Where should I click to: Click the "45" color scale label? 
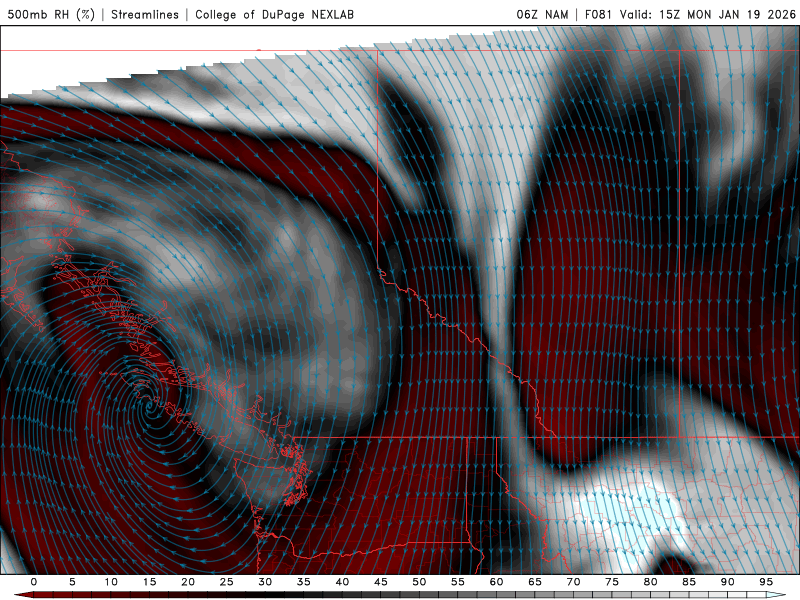381,582
